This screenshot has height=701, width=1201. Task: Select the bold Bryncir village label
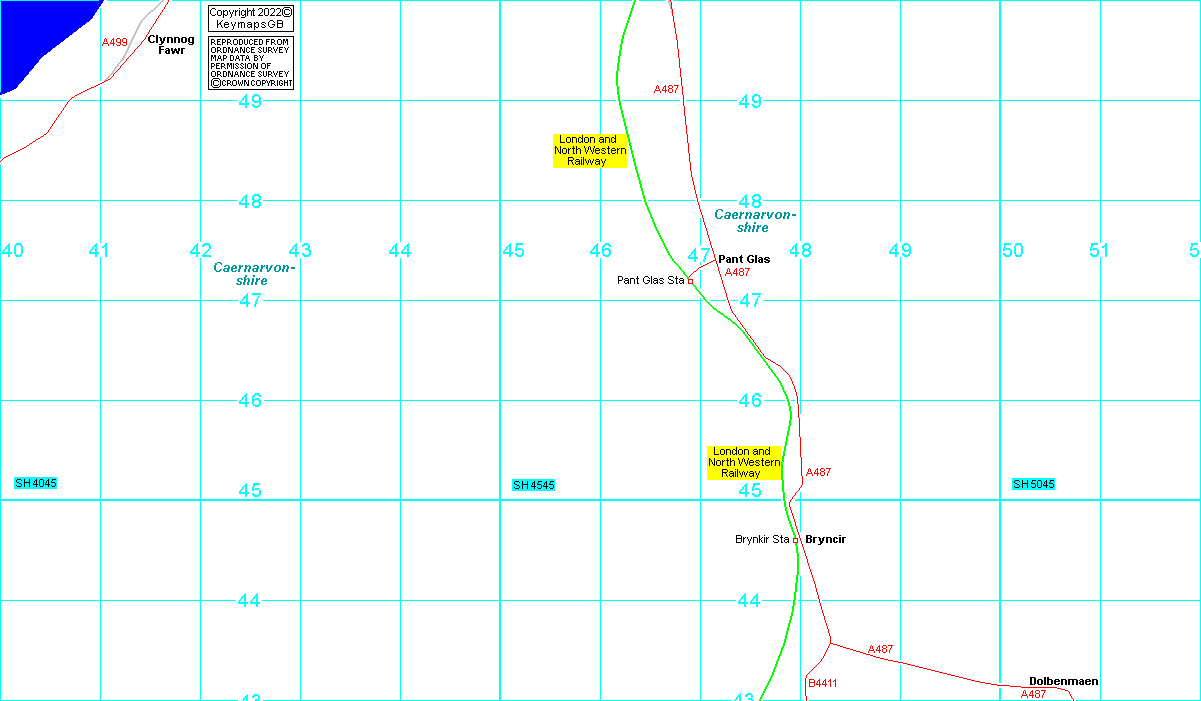(x=825, y=540)
